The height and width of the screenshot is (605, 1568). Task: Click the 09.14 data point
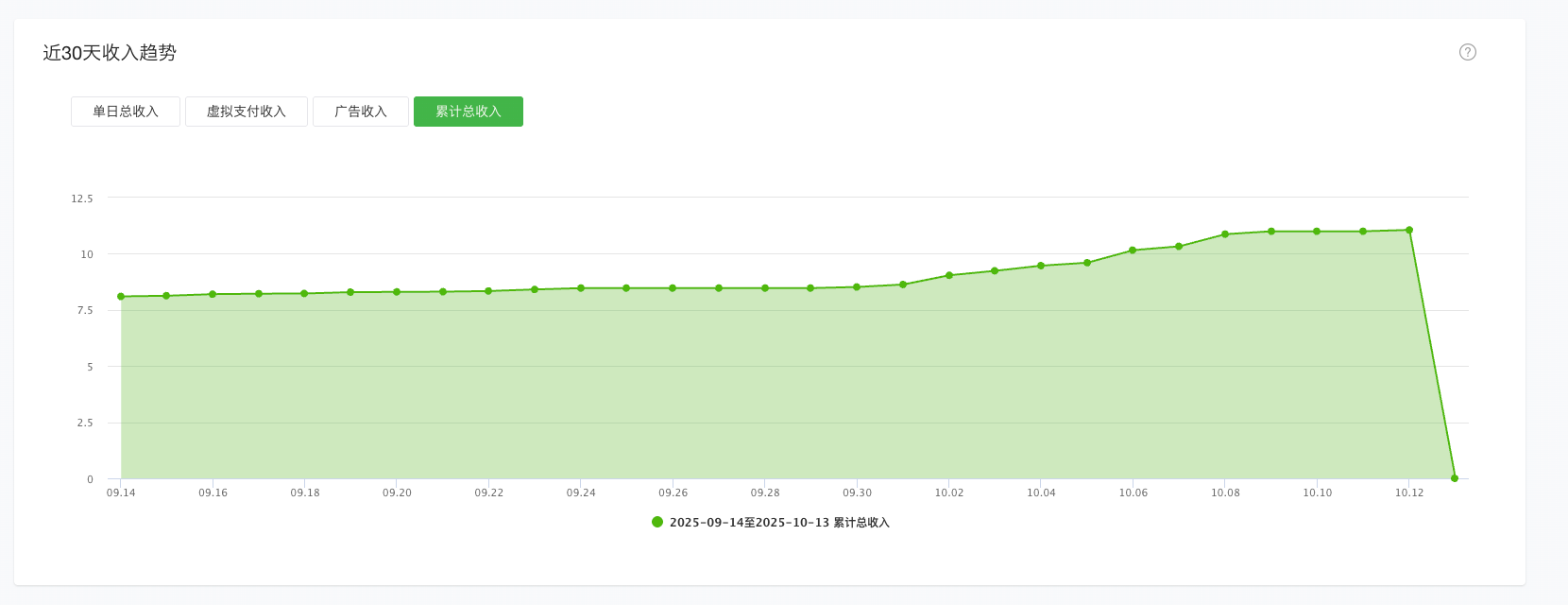[121, 297]
